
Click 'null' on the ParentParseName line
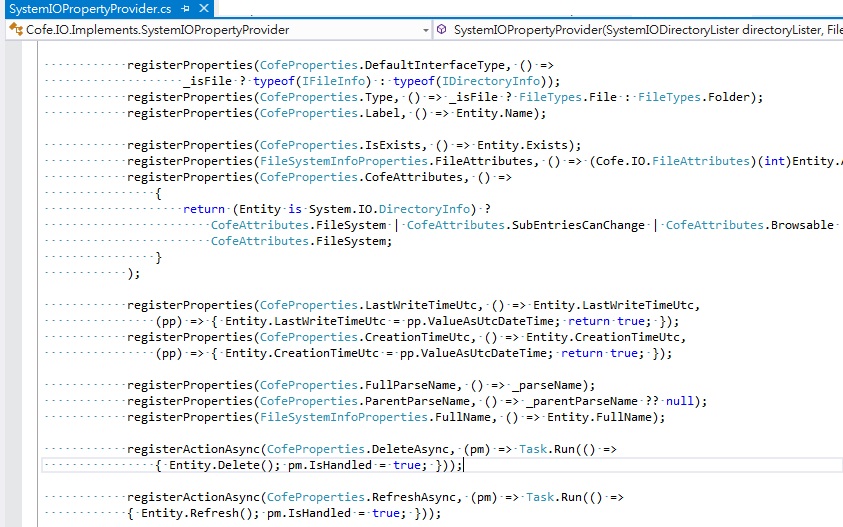click(680, 402)
